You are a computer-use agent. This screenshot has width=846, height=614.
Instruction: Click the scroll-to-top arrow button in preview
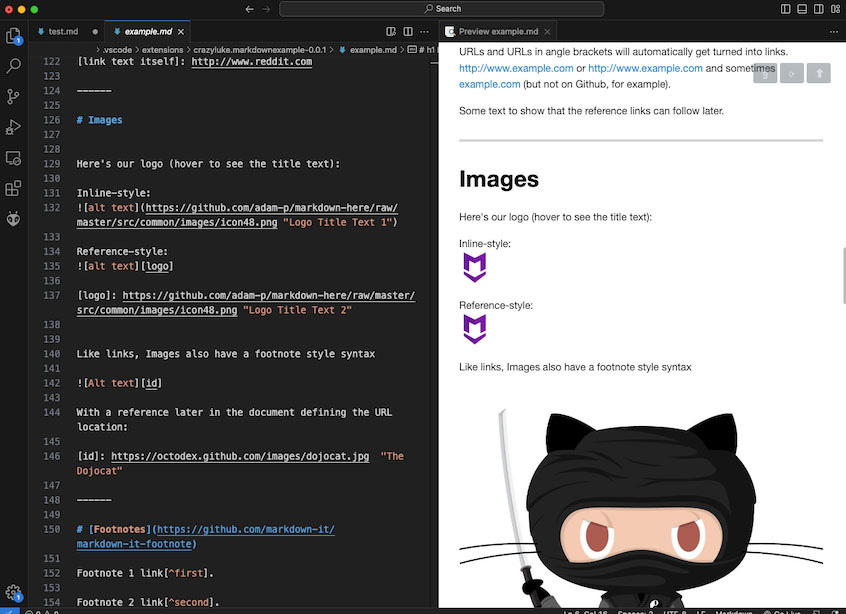coord(818,73)
